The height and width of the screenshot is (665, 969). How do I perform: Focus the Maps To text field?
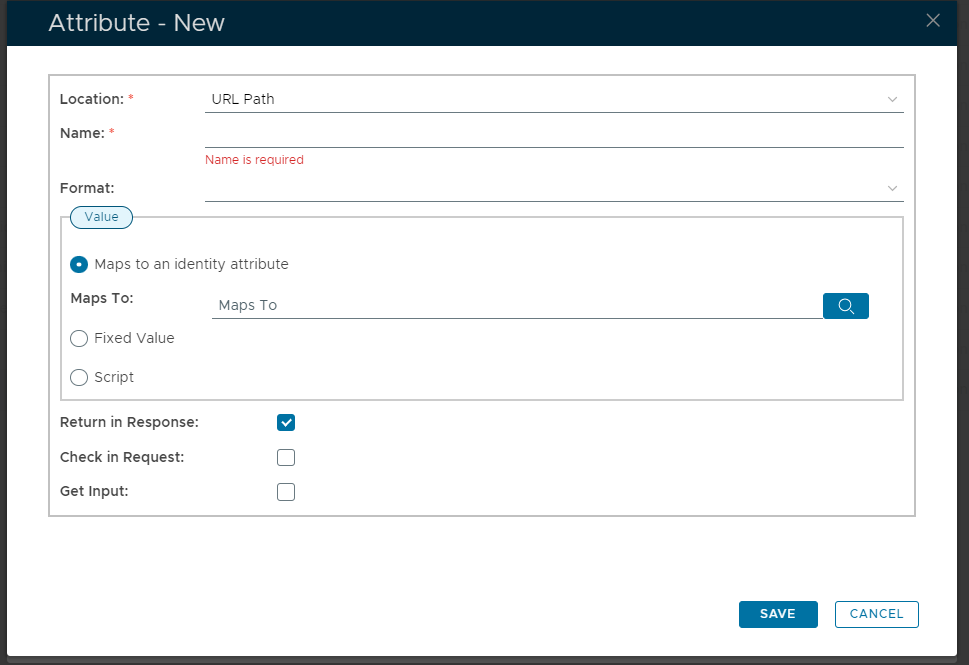(x=515, y=305)
